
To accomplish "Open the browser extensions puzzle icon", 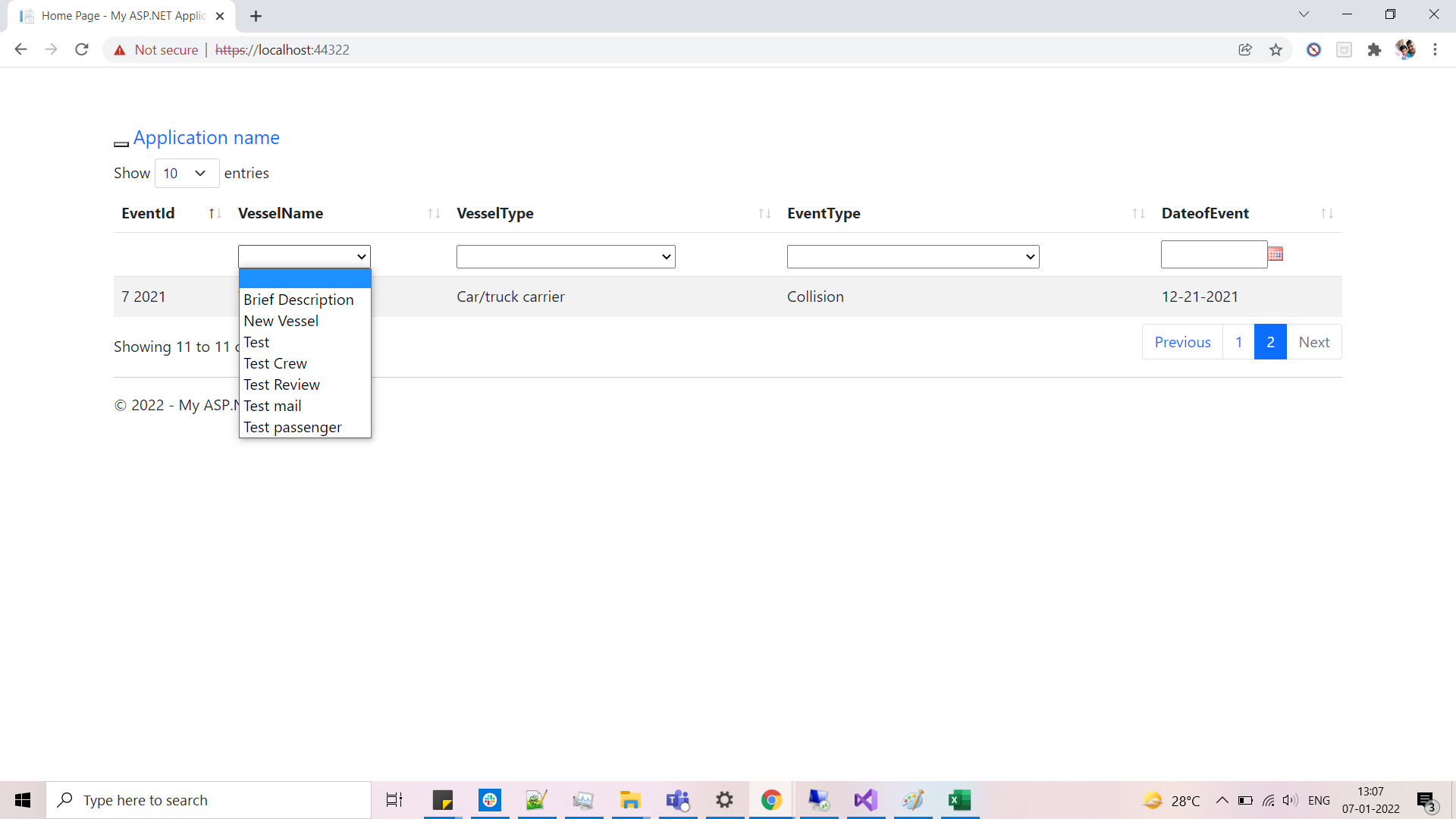I will tap(1375, 49).
